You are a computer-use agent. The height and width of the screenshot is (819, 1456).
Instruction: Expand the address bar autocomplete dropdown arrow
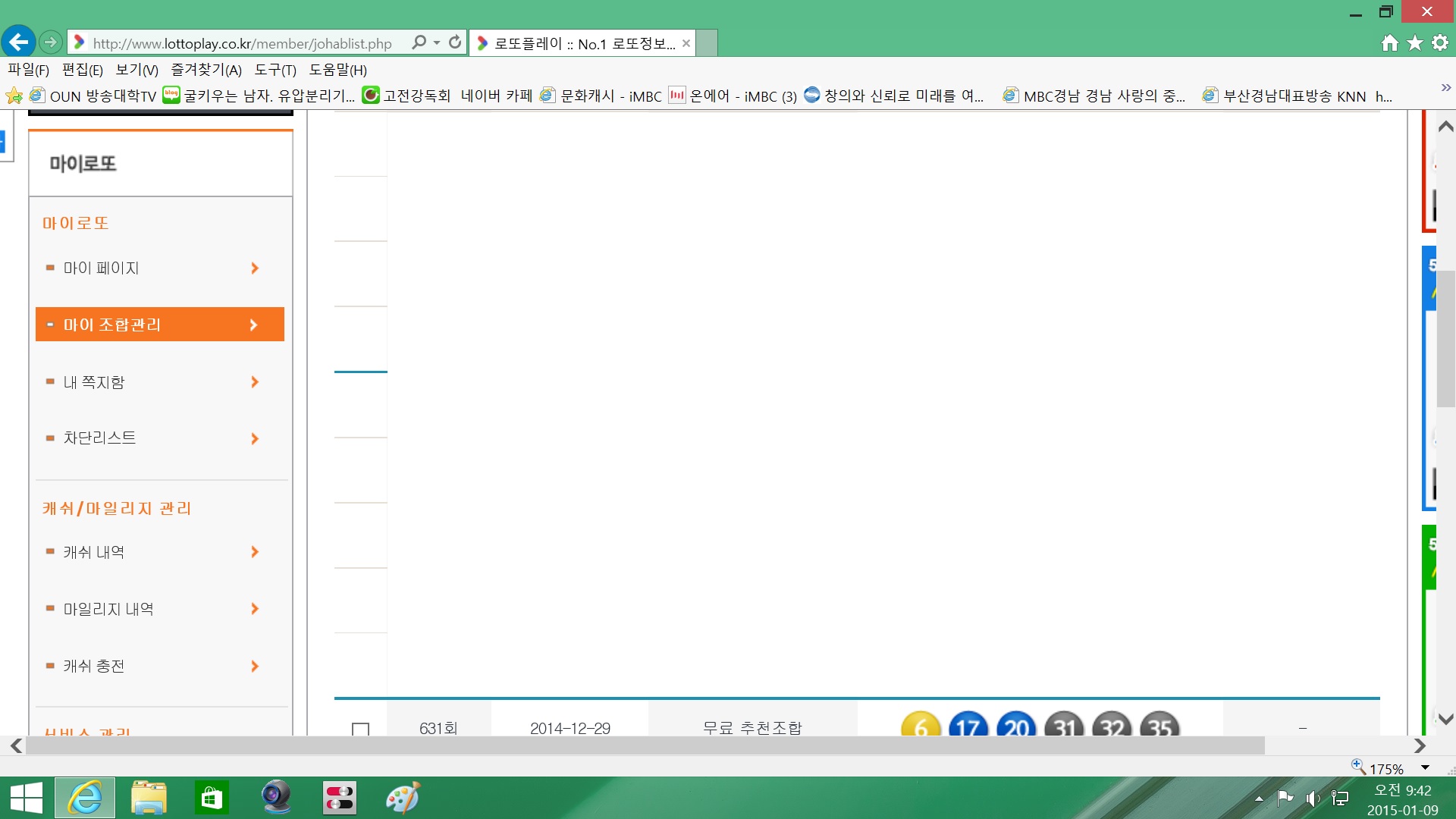click(437, 42)
